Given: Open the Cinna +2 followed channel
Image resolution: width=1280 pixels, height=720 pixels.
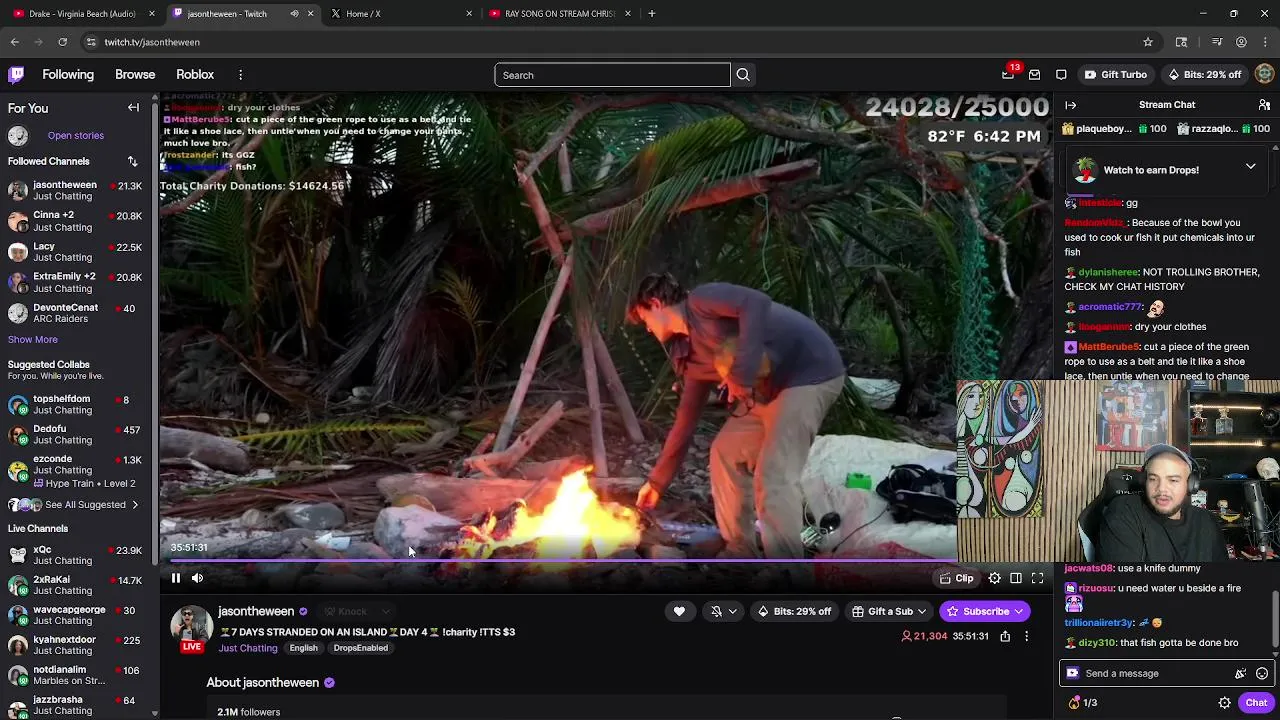Looking at the screenshot, I should (75, 221).
